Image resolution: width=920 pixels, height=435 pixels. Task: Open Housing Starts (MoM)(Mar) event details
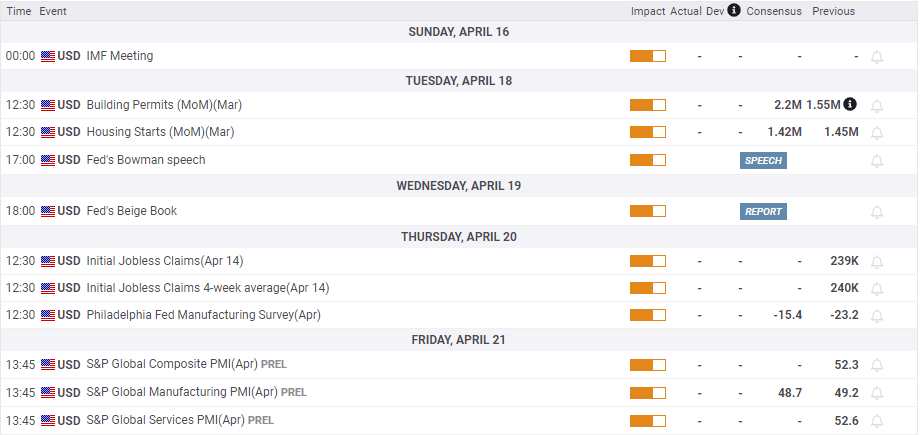pyautogui.click(x=160, y=132)
